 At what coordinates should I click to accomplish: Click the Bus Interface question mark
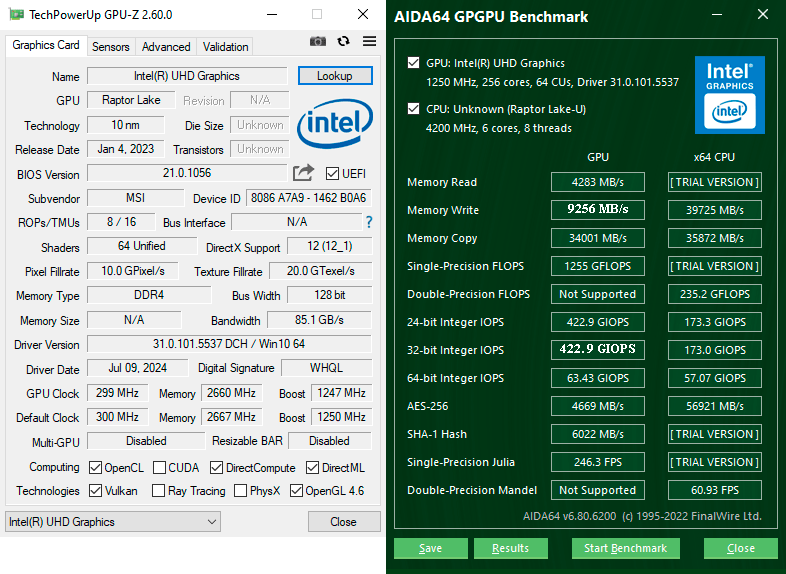pos(369,222)
